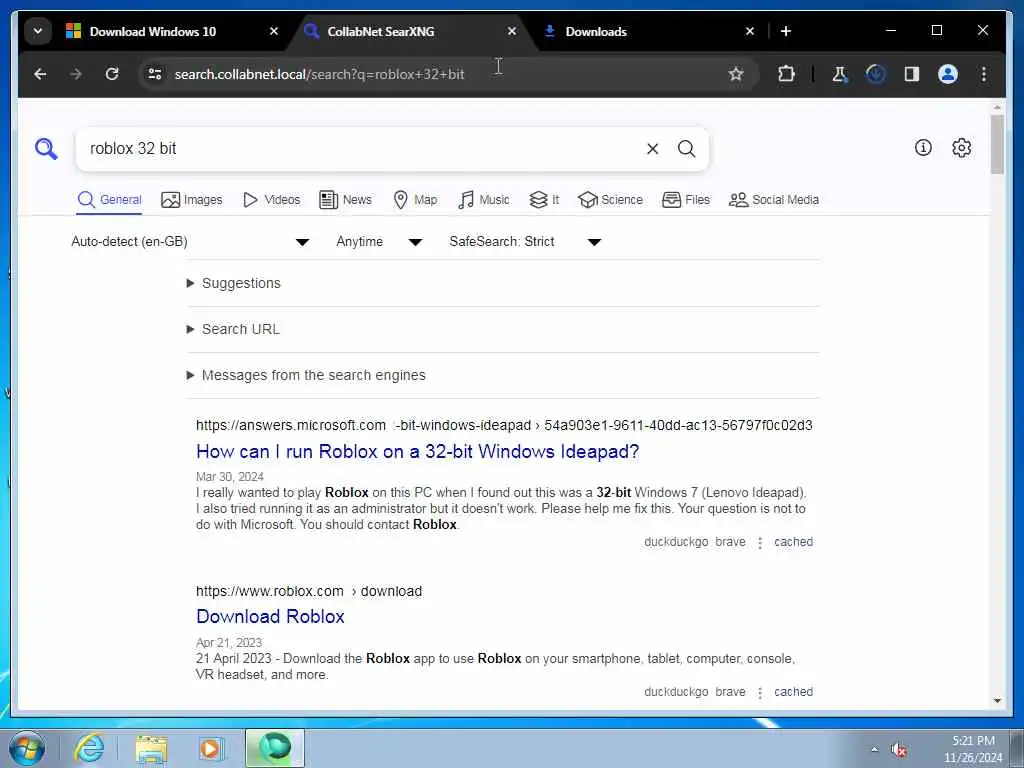Reload the current page
The width and height of the screenshot is (1024, 768).
[112, 74]
